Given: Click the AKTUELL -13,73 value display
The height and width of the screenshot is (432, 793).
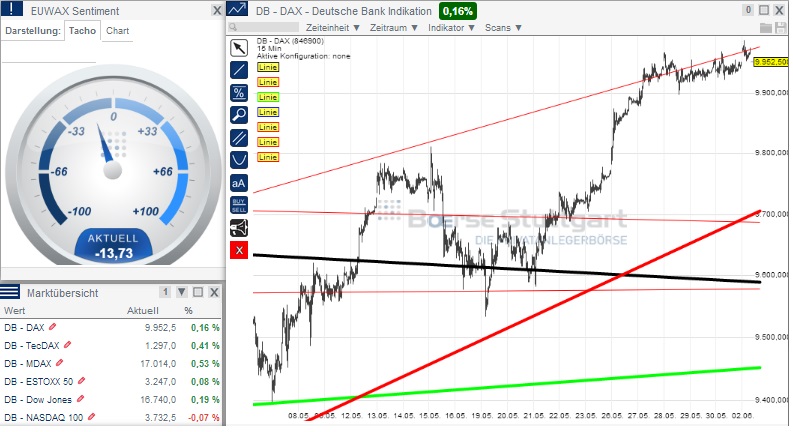Looking at the screenshot, I should (113, 246).
